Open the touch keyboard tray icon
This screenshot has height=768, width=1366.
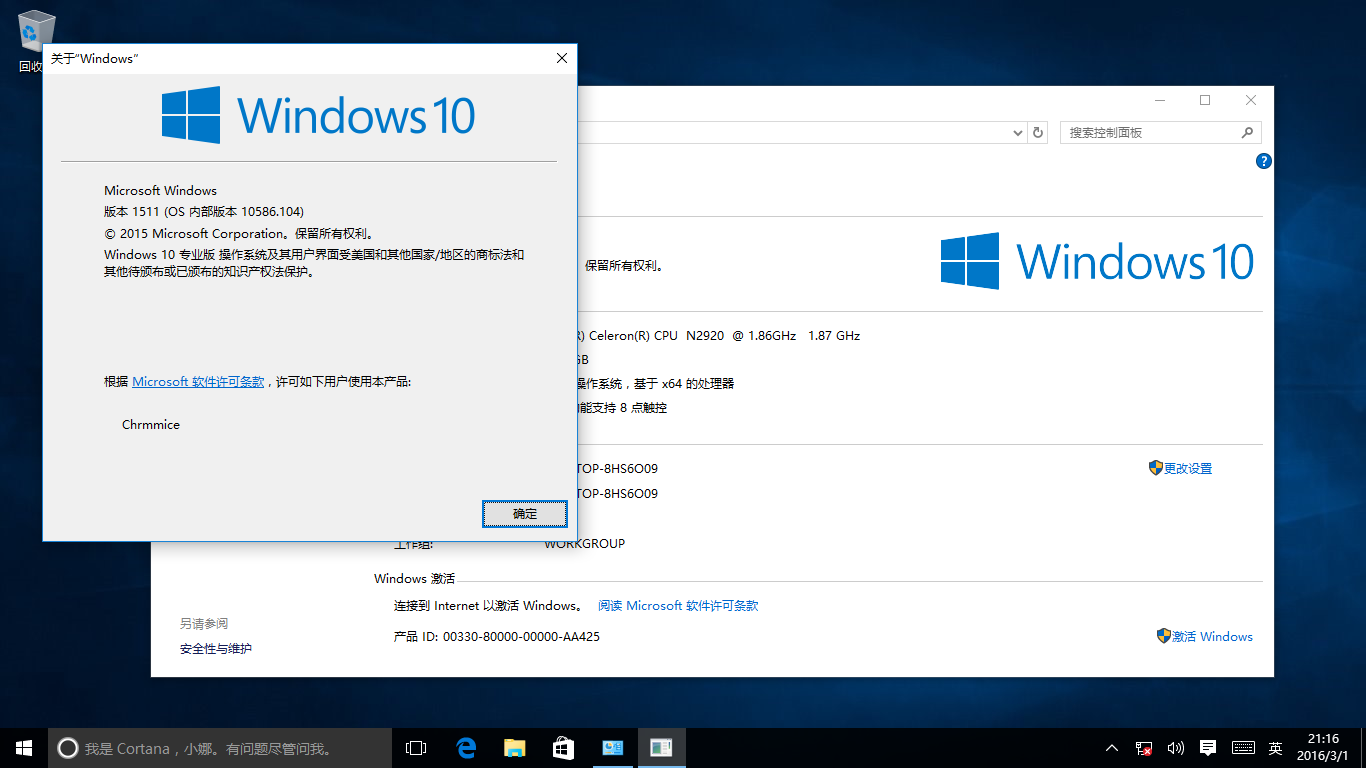point(1243,748)
